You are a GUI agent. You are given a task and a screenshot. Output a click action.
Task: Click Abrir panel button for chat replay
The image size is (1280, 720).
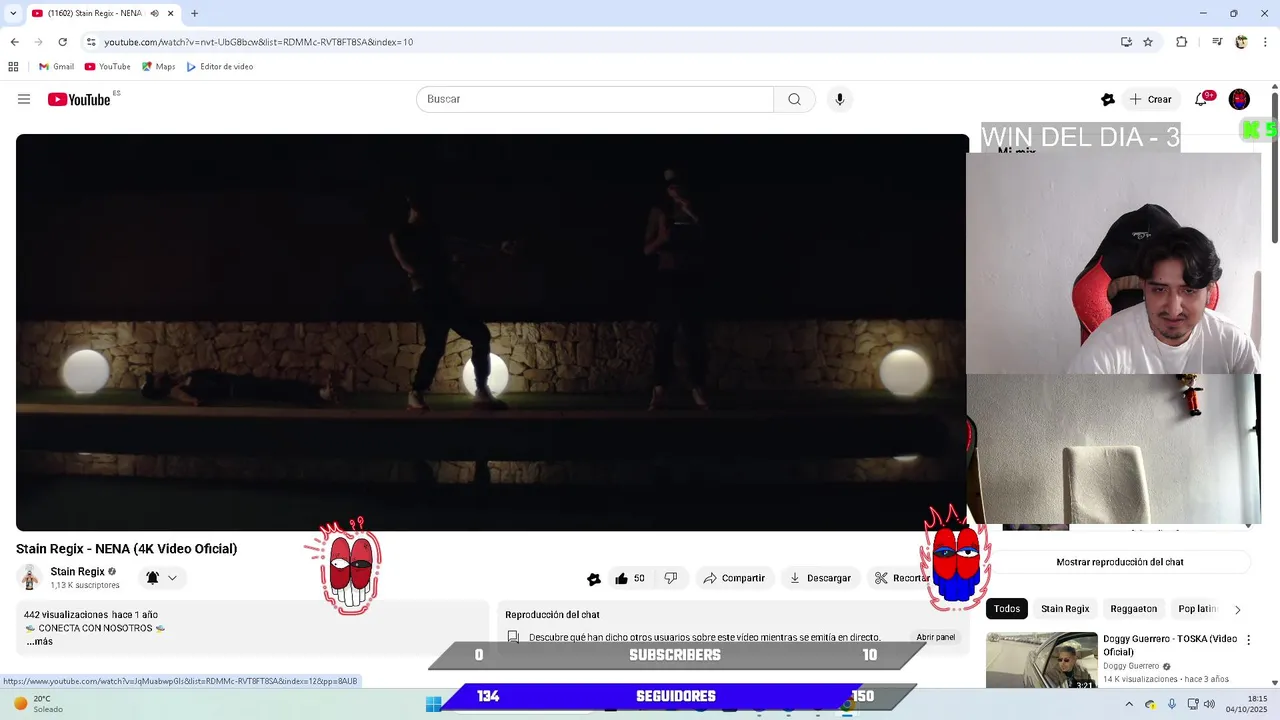[936, 637]
